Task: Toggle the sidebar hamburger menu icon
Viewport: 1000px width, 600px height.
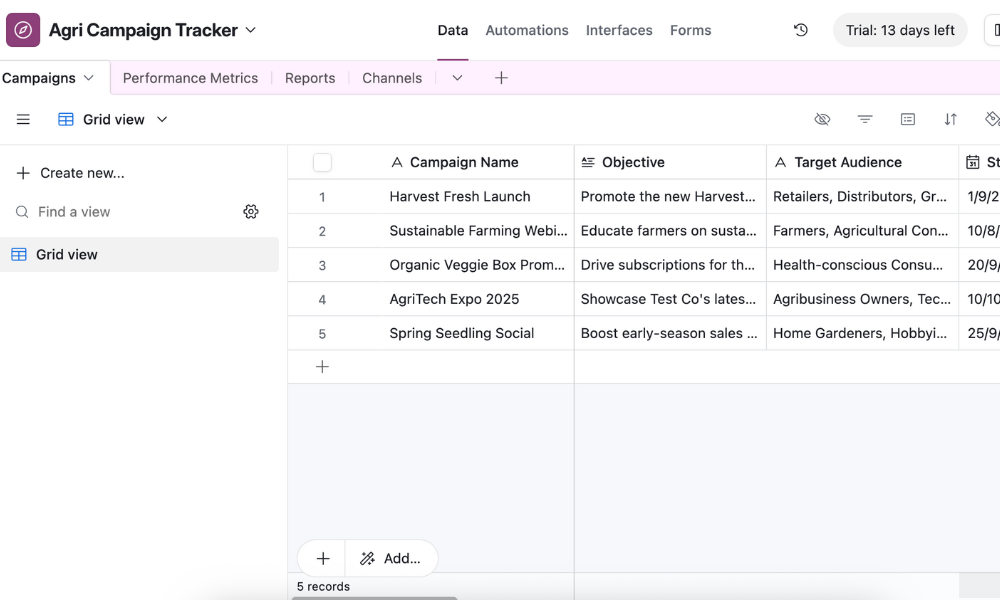Action: click(x=23, y=119)
